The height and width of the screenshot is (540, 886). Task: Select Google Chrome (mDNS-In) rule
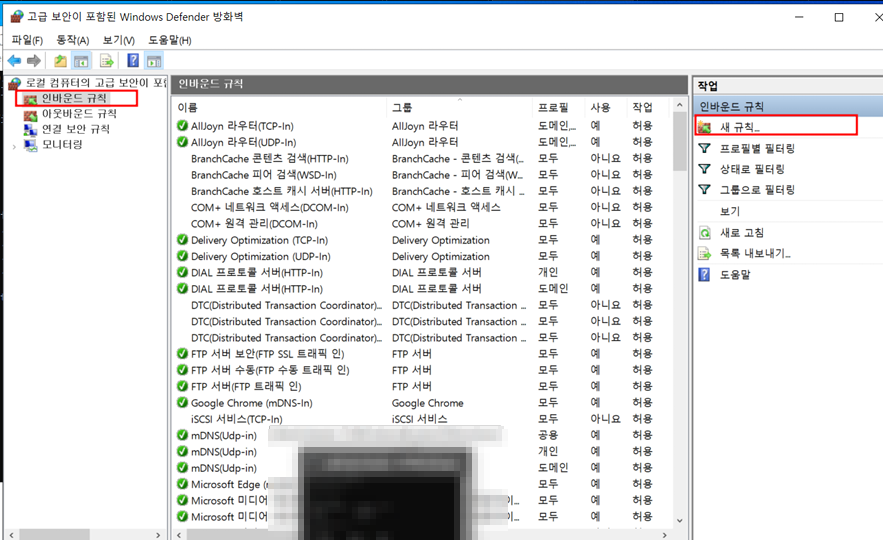point(251,403)
